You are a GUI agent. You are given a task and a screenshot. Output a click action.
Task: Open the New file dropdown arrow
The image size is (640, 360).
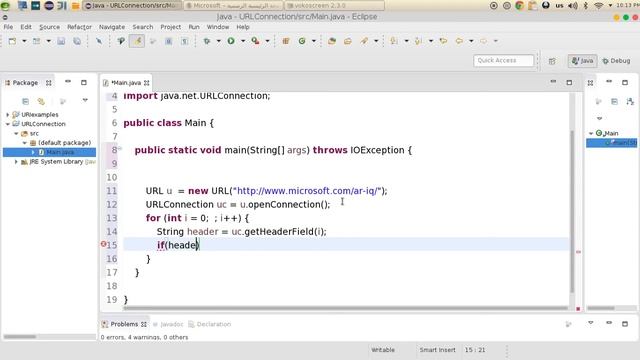(24, 41)
